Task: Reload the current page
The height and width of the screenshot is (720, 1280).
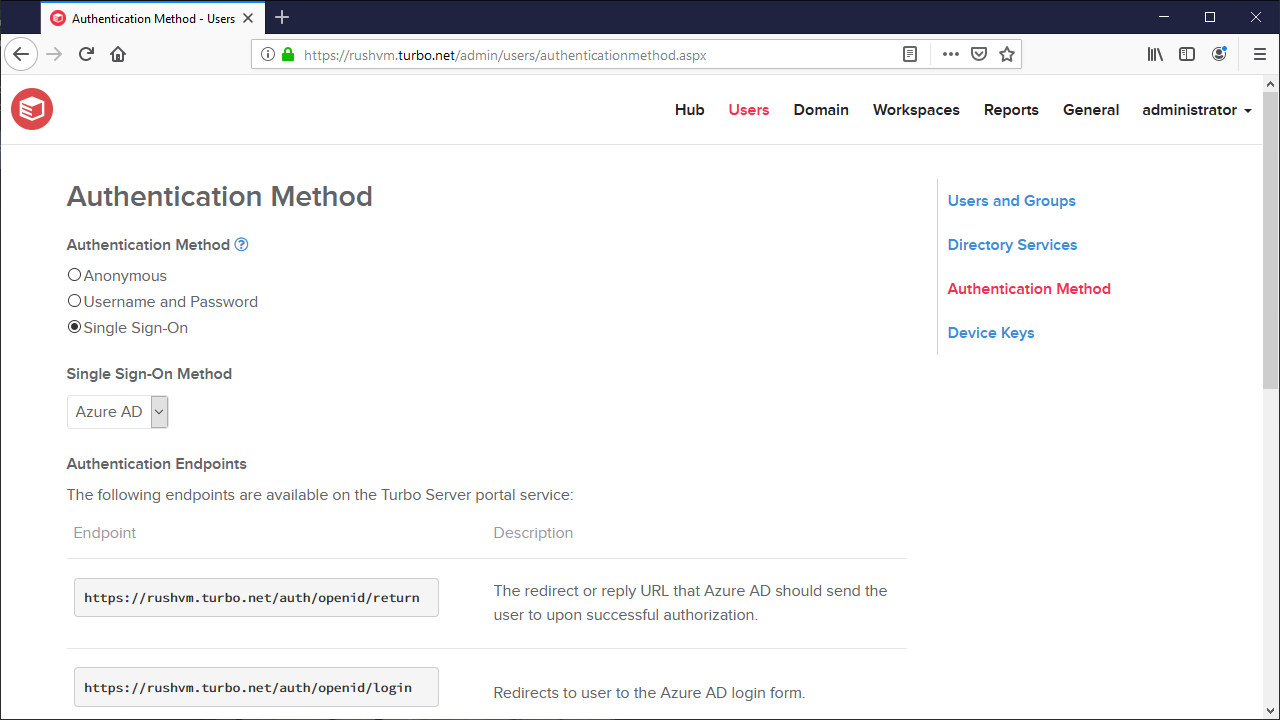Action: pos(87,54)
